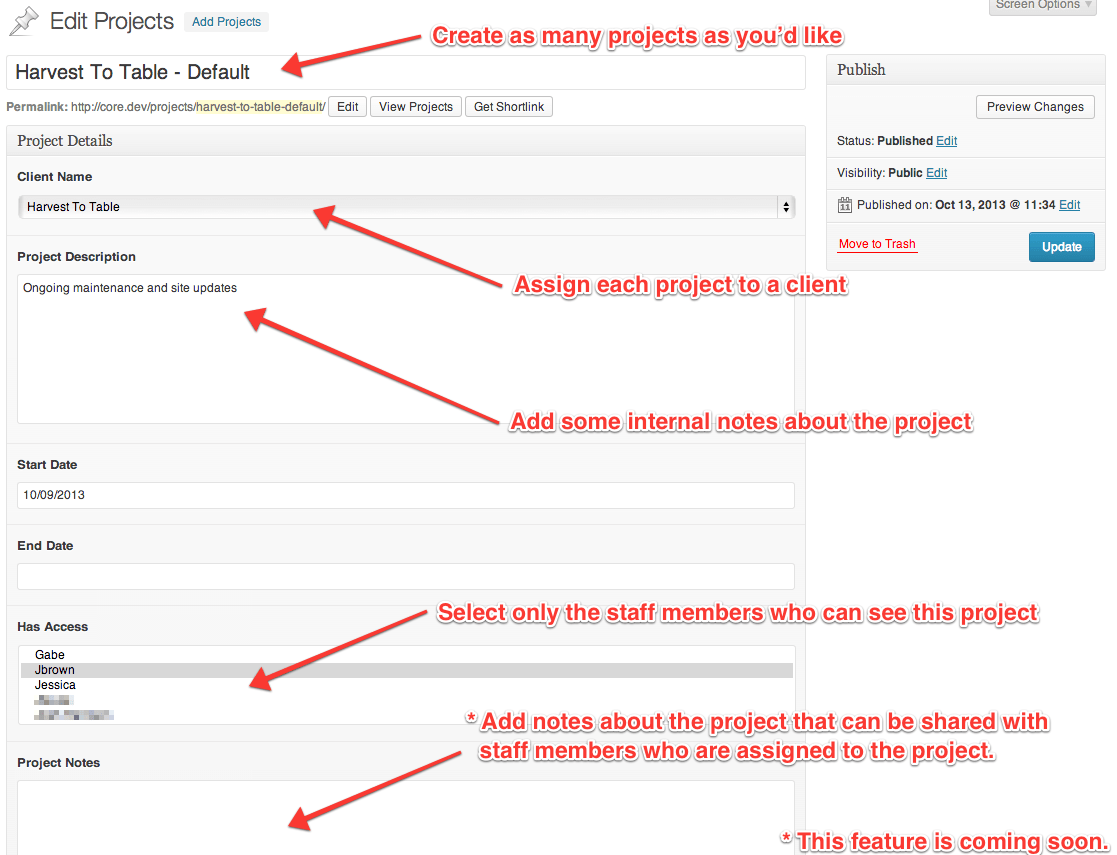Select Gabe in Has Access list

pyautogui.click(x=50, y=655)
